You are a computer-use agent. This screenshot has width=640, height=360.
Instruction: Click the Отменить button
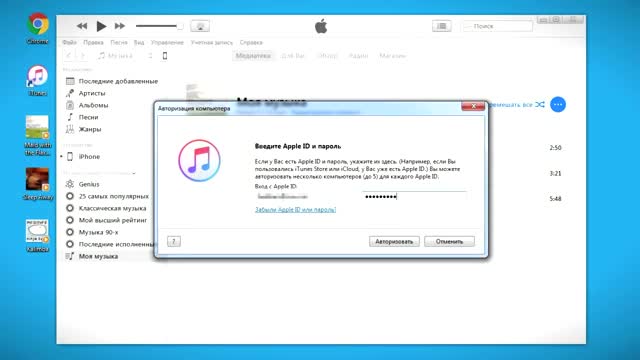pos(449,241)
